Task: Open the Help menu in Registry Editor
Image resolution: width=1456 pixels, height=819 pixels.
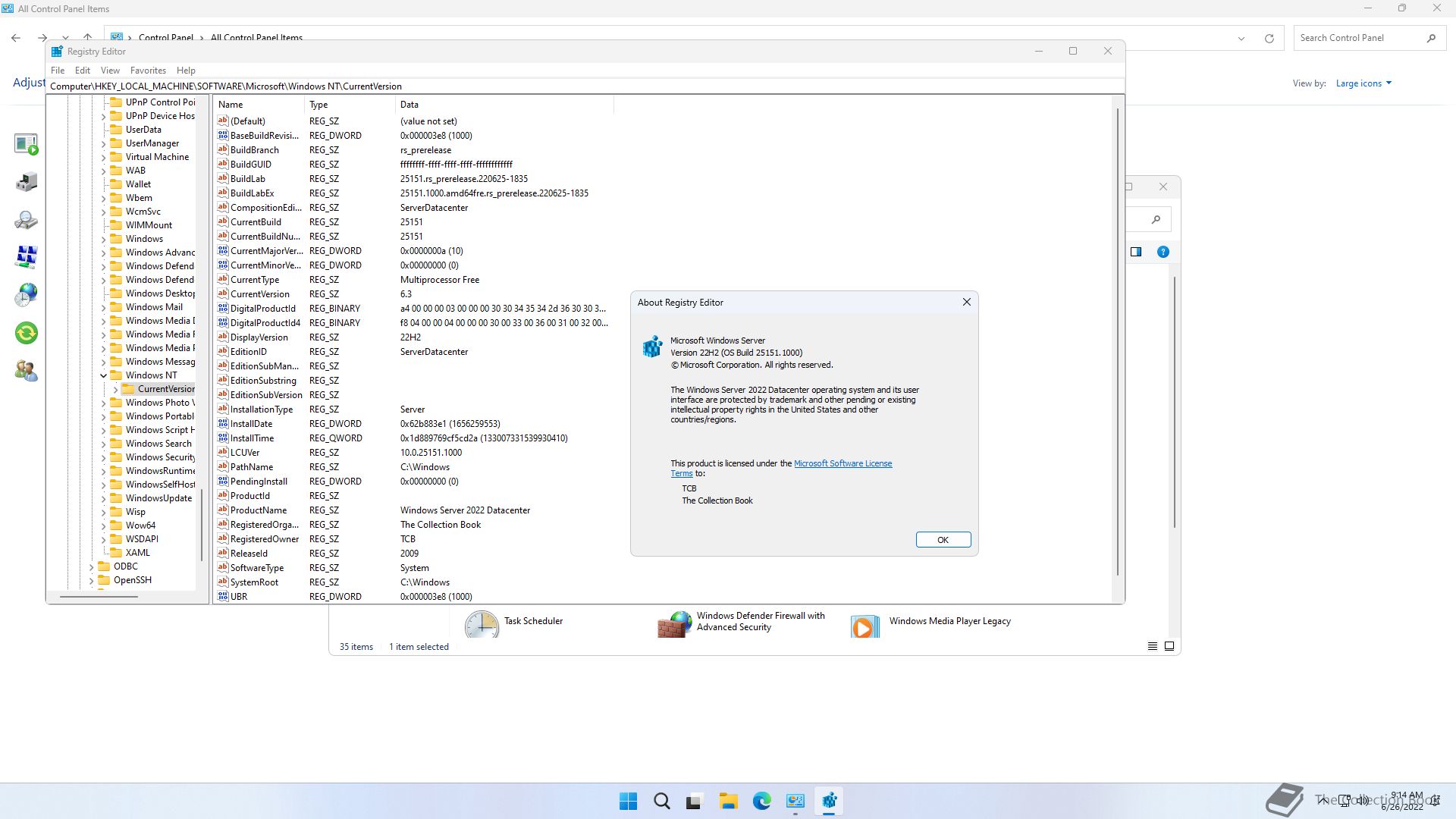Action: tap(186, 70)
